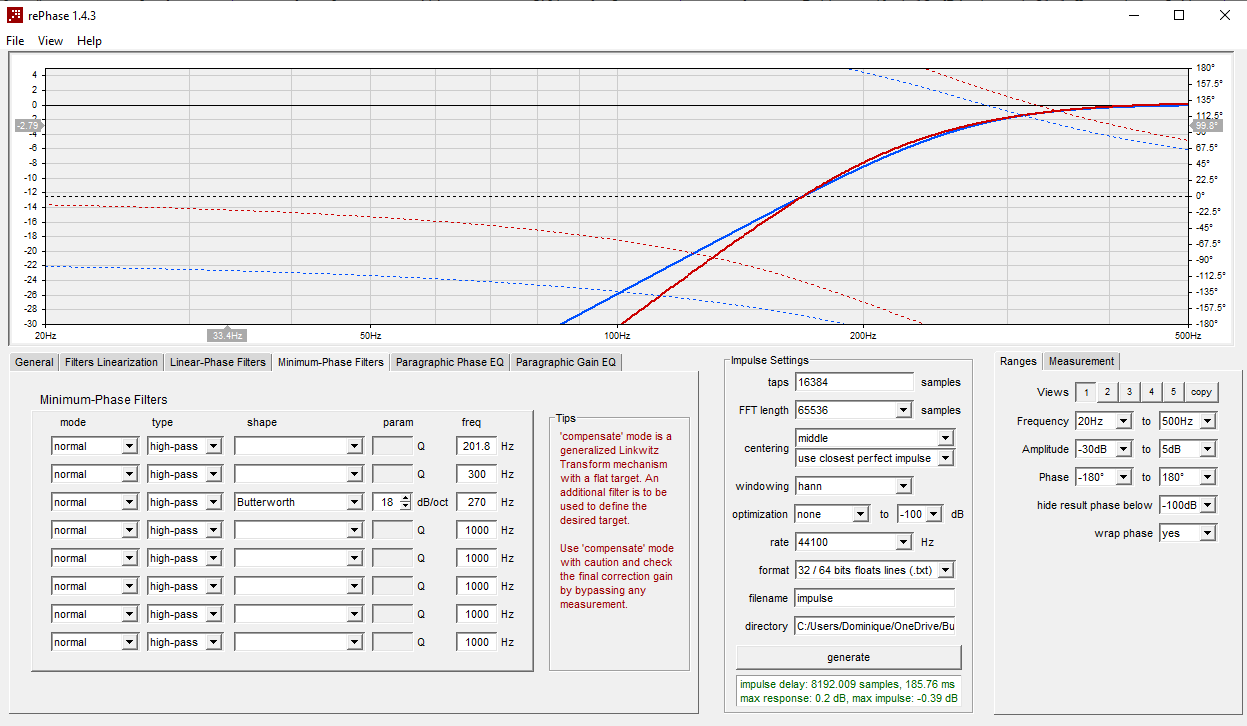Open the File menu
The width and height of the screenshot is (1247, 726).
click(15, 41)
